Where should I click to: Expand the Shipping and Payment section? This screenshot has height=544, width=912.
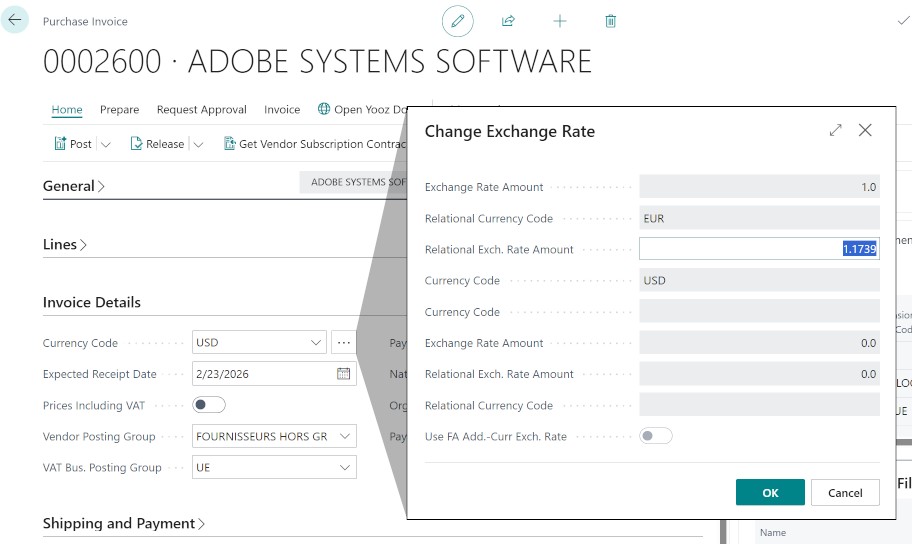point(124,524)
